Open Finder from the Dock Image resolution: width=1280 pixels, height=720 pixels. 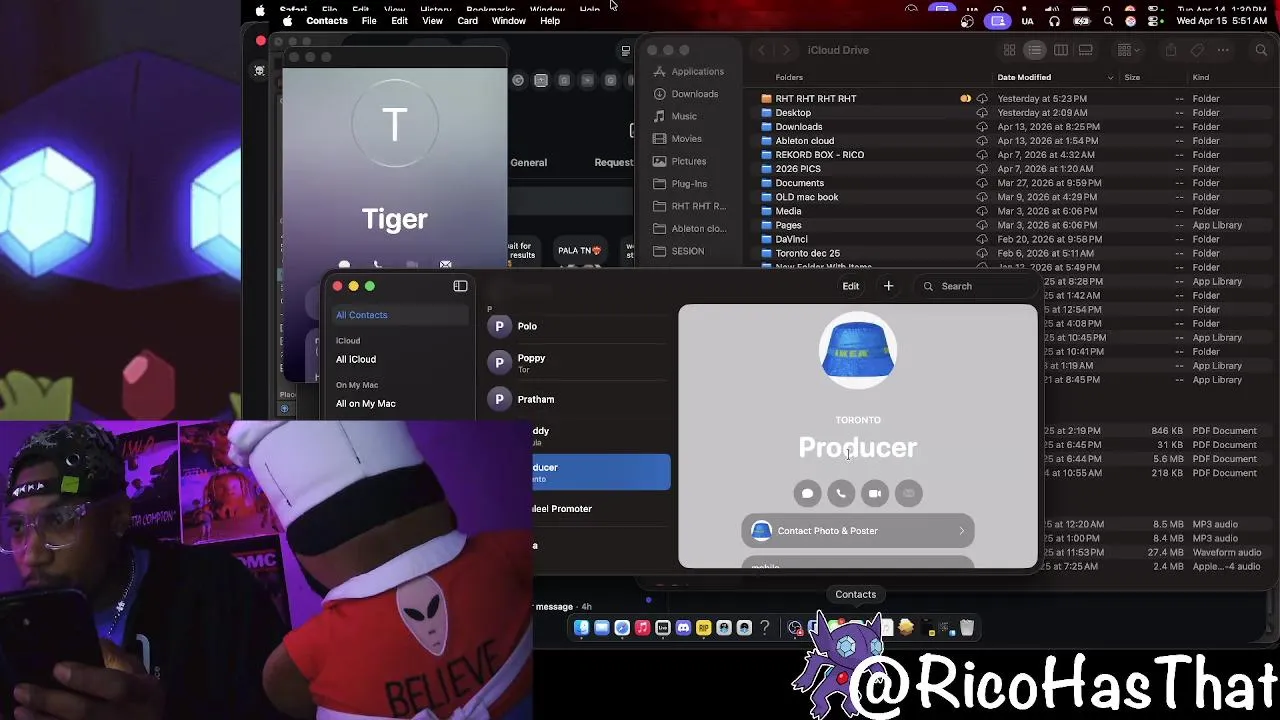point(581,628)
